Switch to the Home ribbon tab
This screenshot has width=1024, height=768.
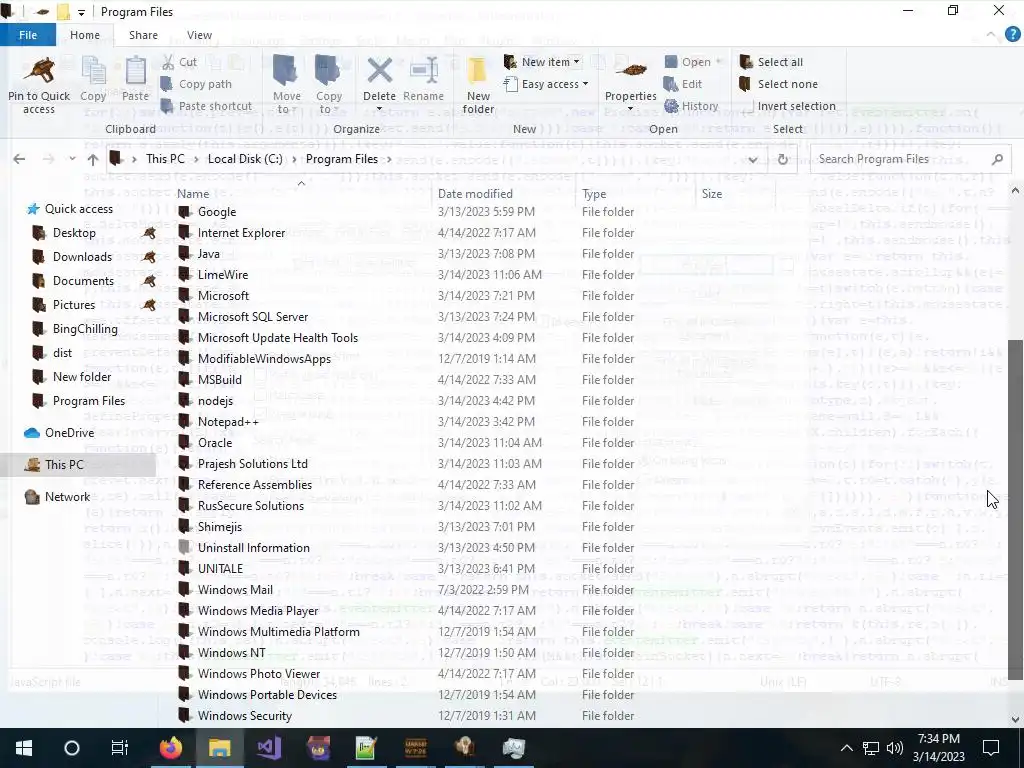point(85,35)
